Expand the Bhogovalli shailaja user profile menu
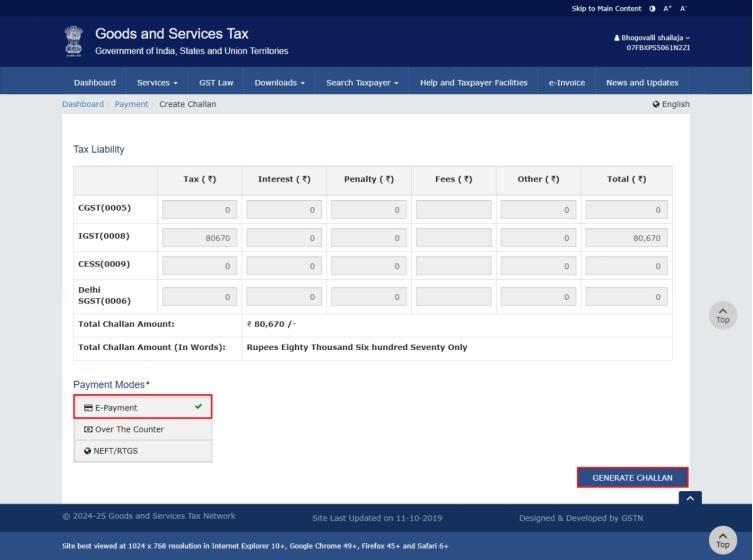 [652, 37]
